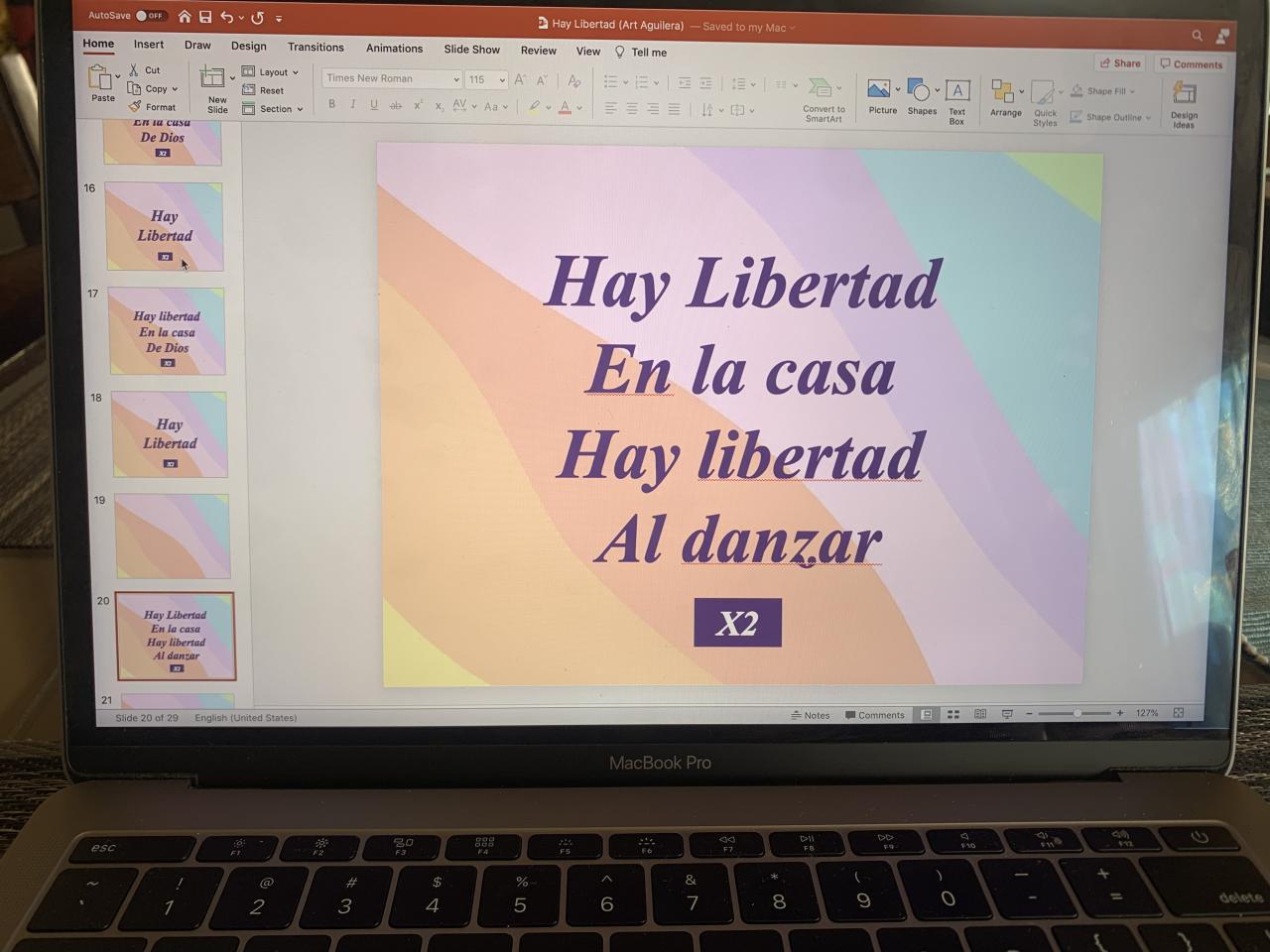Insert a Text Box

956,102
